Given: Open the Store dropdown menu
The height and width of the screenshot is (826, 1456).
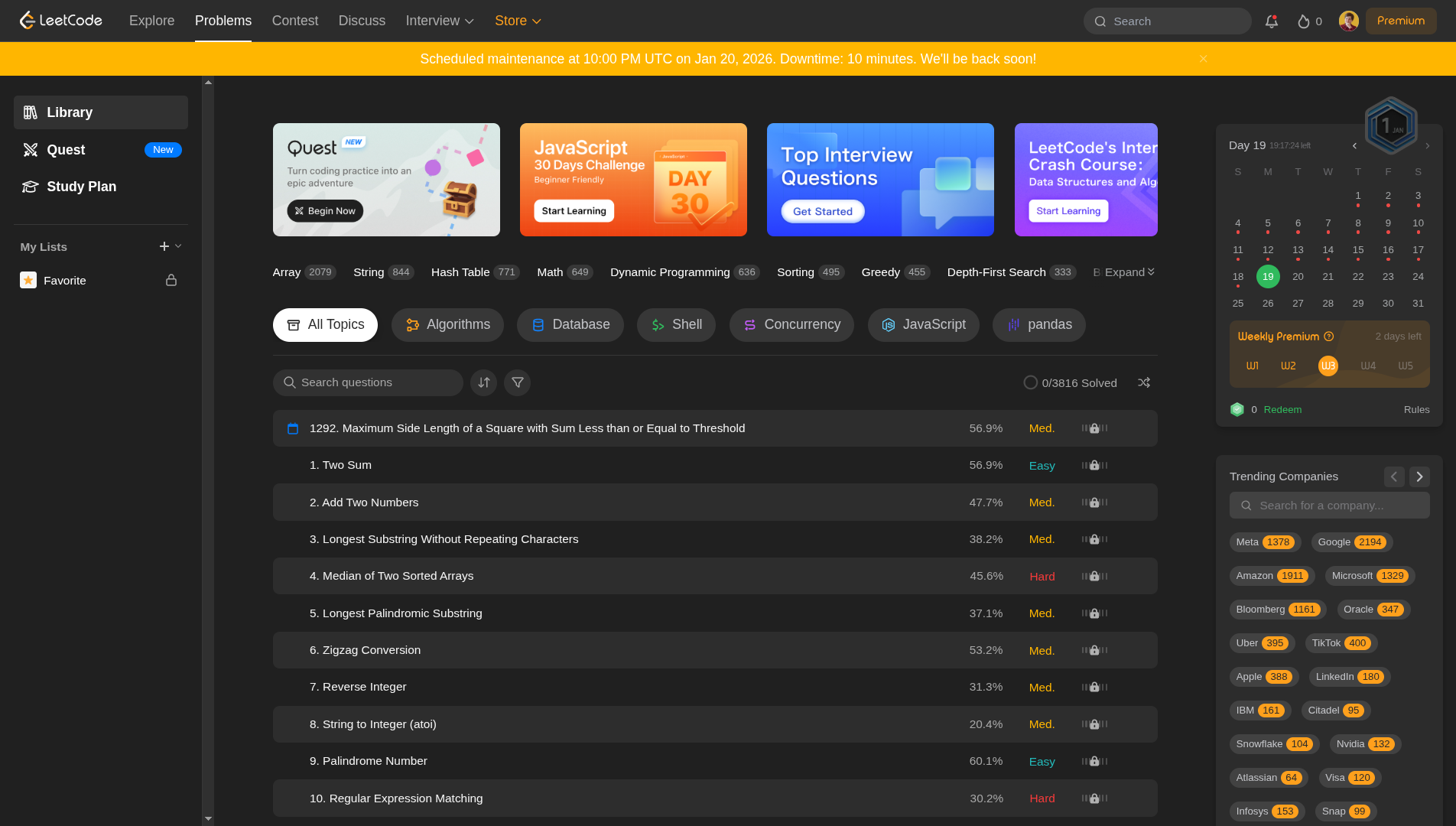Looking at the screenshot, I should coord(518,21).
